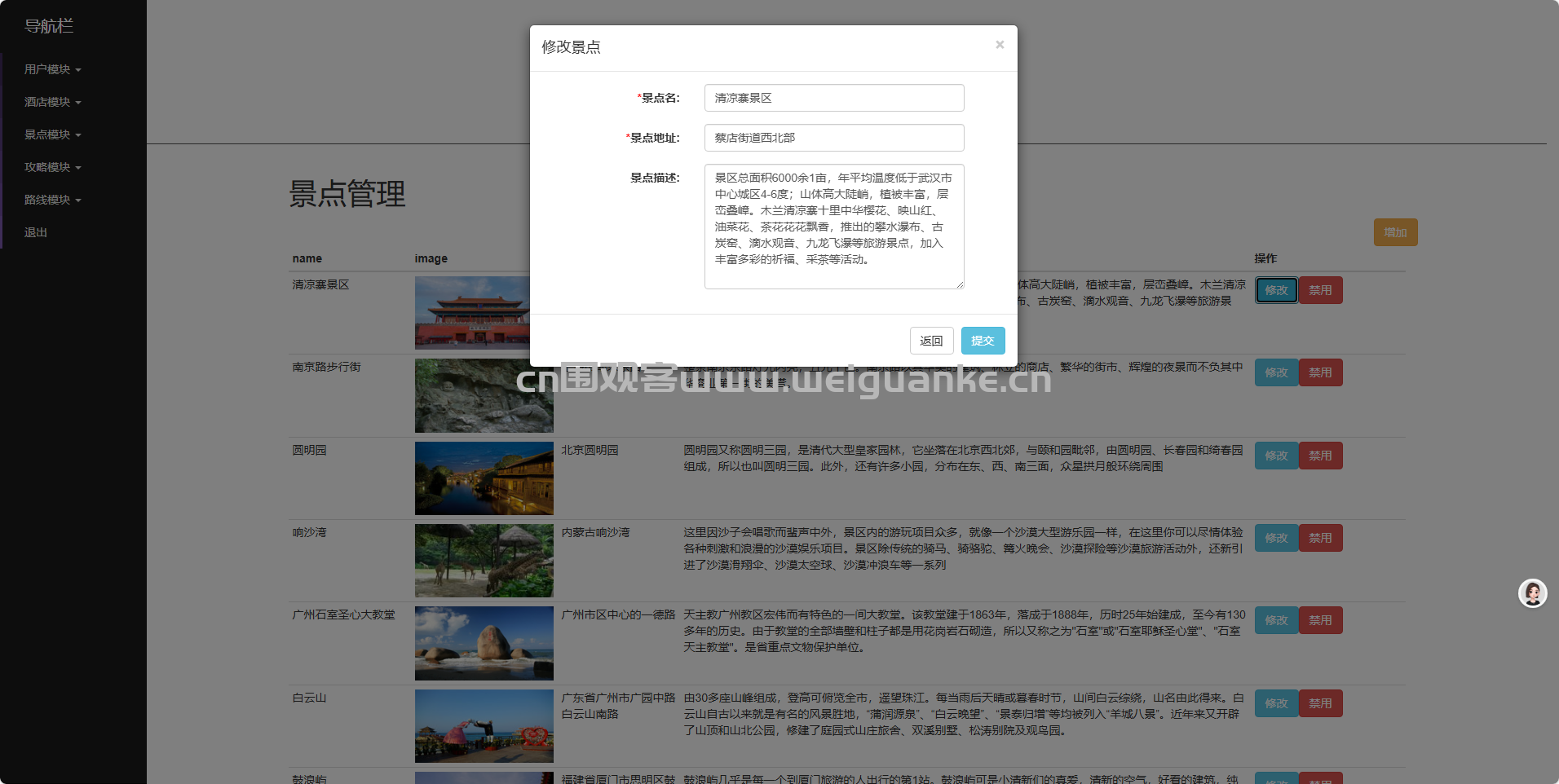Select the 广州市区中心的一德路 address cell
Image resolution: width=1559 pixels, height=784 pixels.
tap(618, 614)
